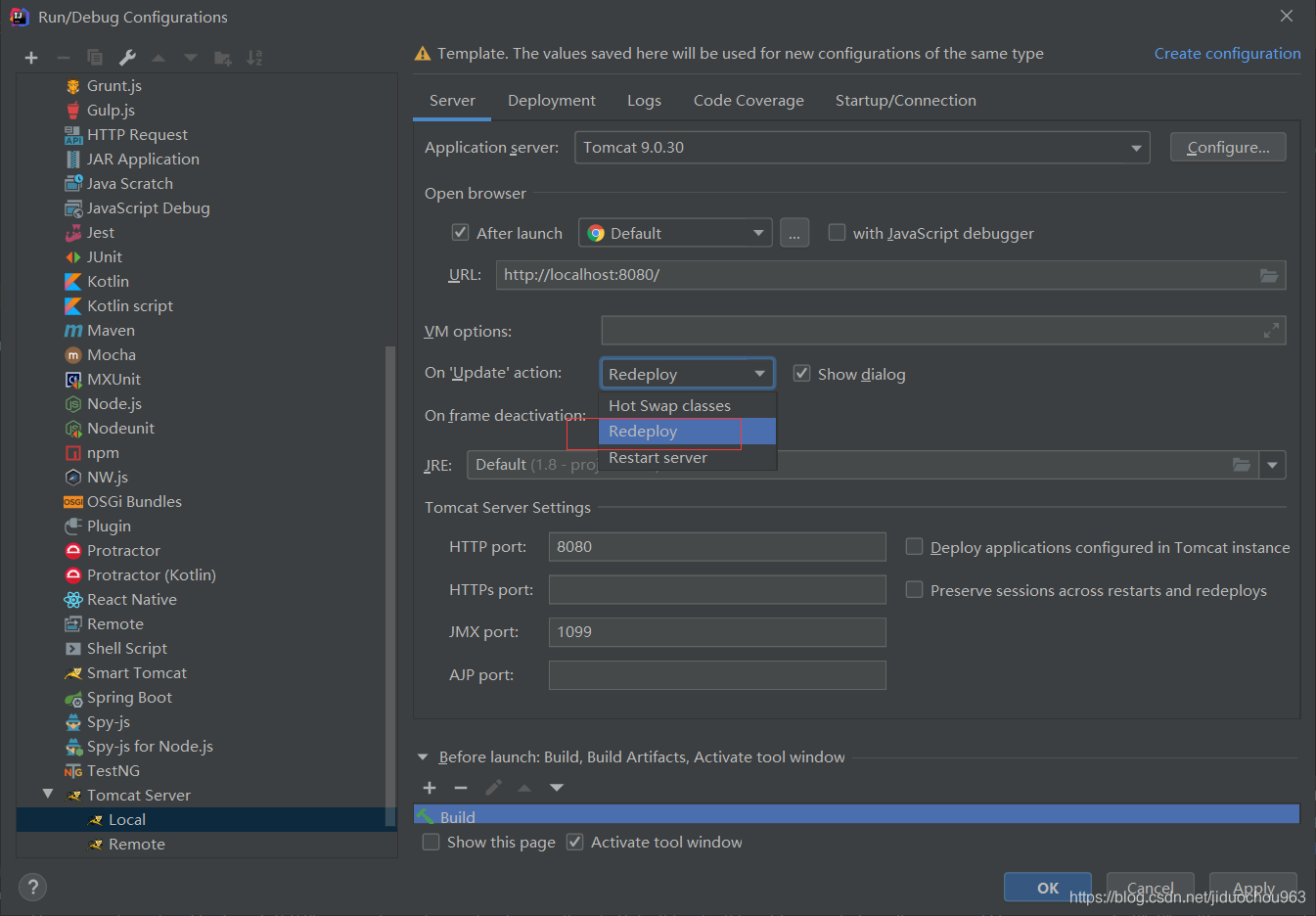Click the Kotlin configuration icon
The image size is (1316, 916).
[x=73, y=282]
